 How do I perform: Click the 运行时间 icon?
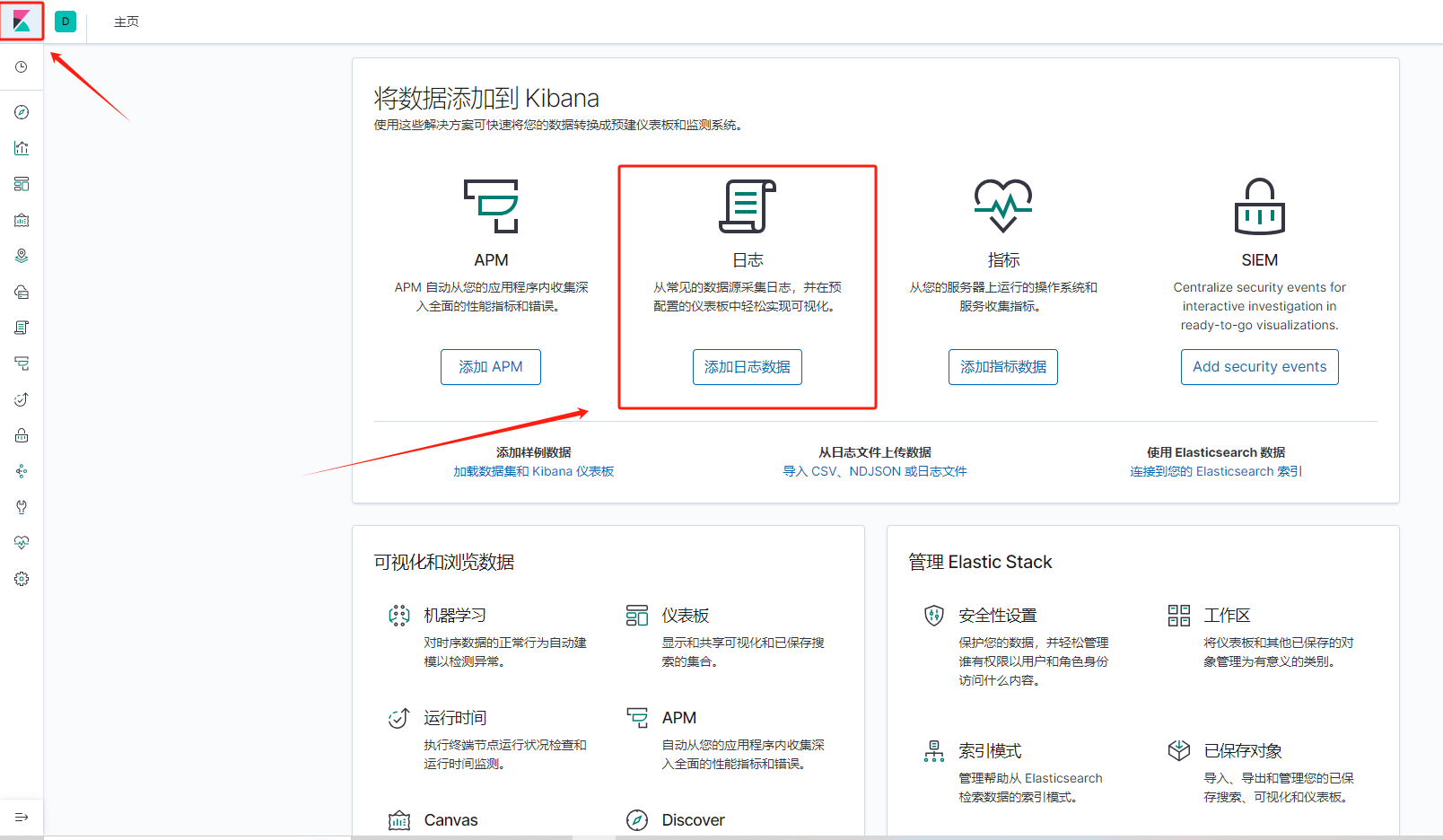(x=399, y=718)
